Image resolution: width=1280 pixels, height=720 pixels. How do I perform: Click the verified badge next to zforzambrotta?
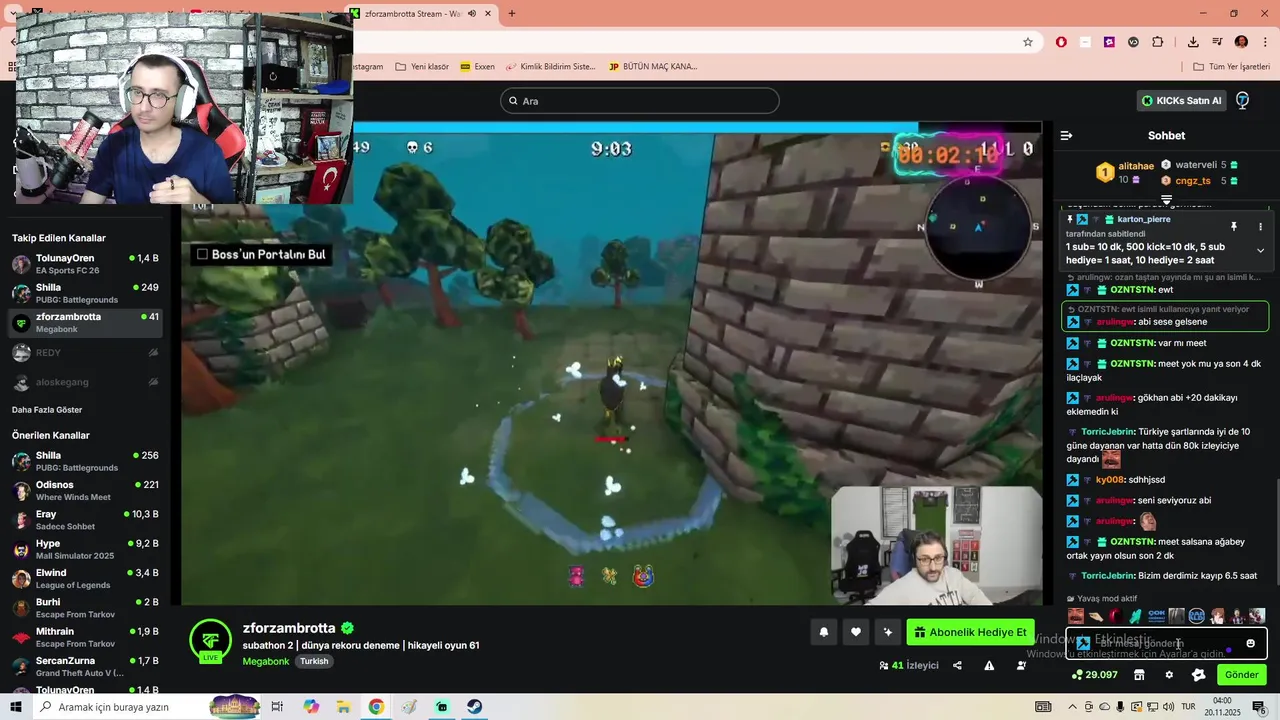347,628
